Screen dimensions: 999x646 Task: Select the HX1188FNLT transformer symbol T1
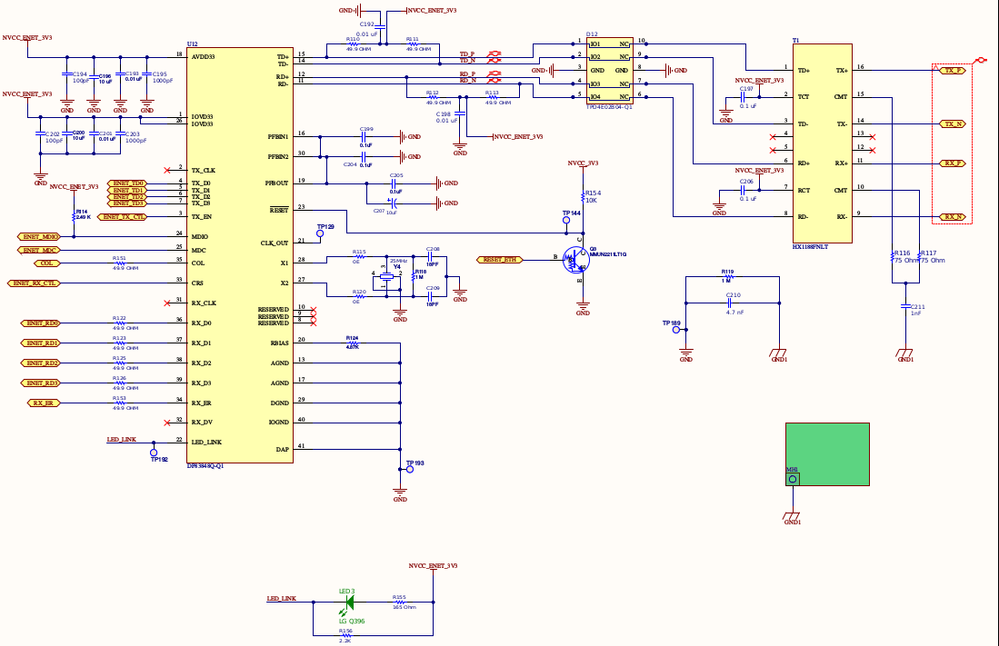point(820,140)
